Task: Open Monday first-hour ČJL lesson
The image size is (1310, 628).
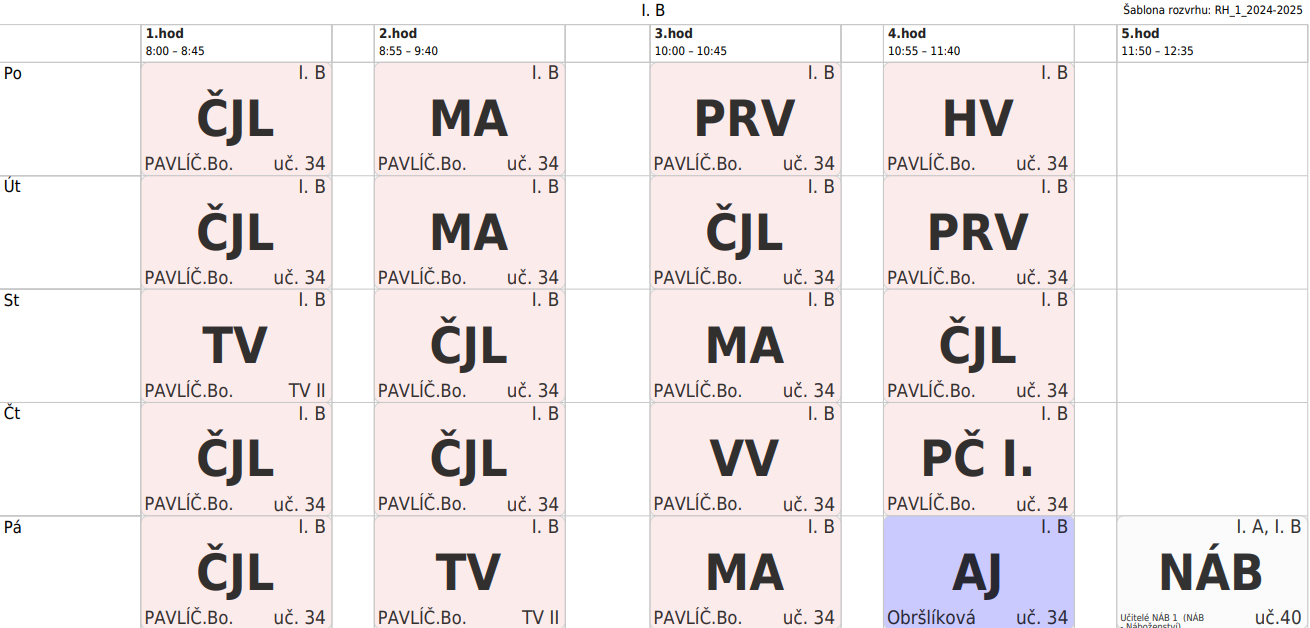Action: (235, 119)
